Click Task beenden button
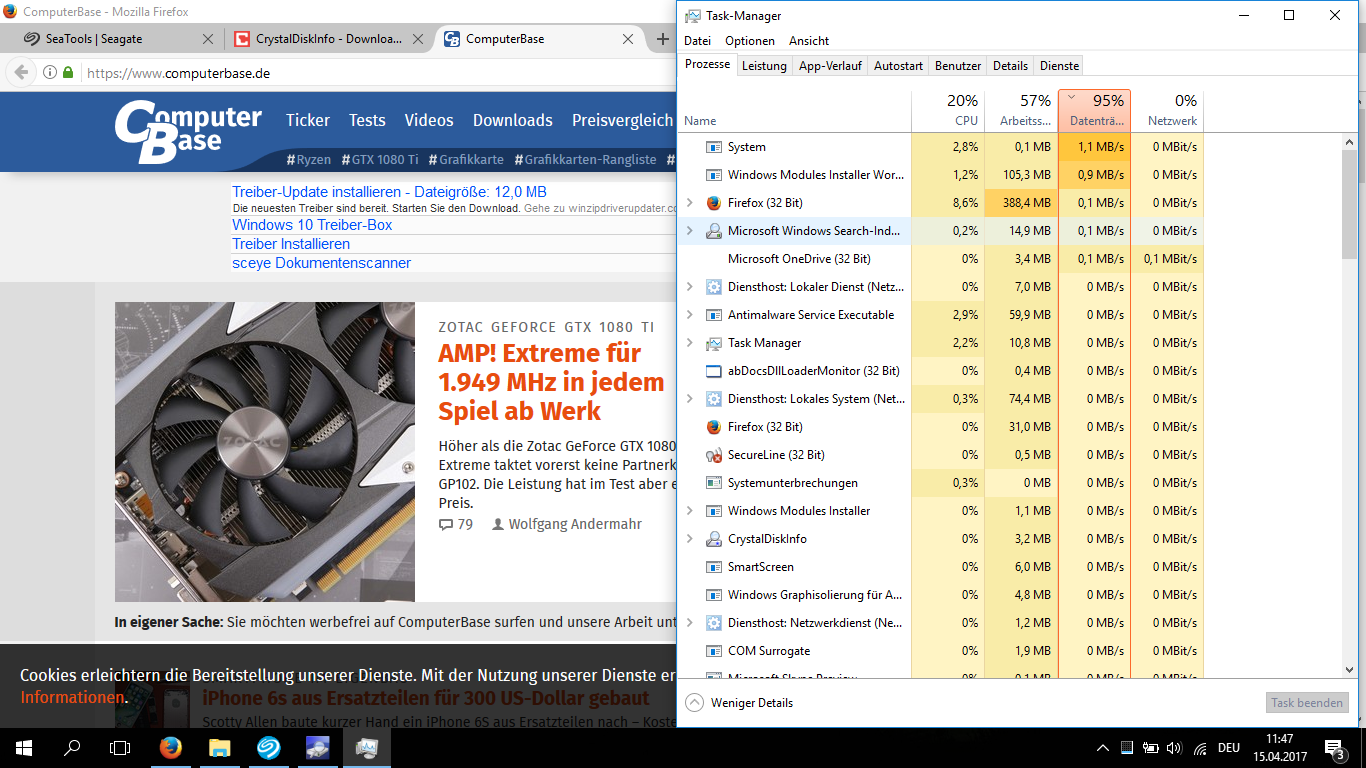 click(1307, 703)
